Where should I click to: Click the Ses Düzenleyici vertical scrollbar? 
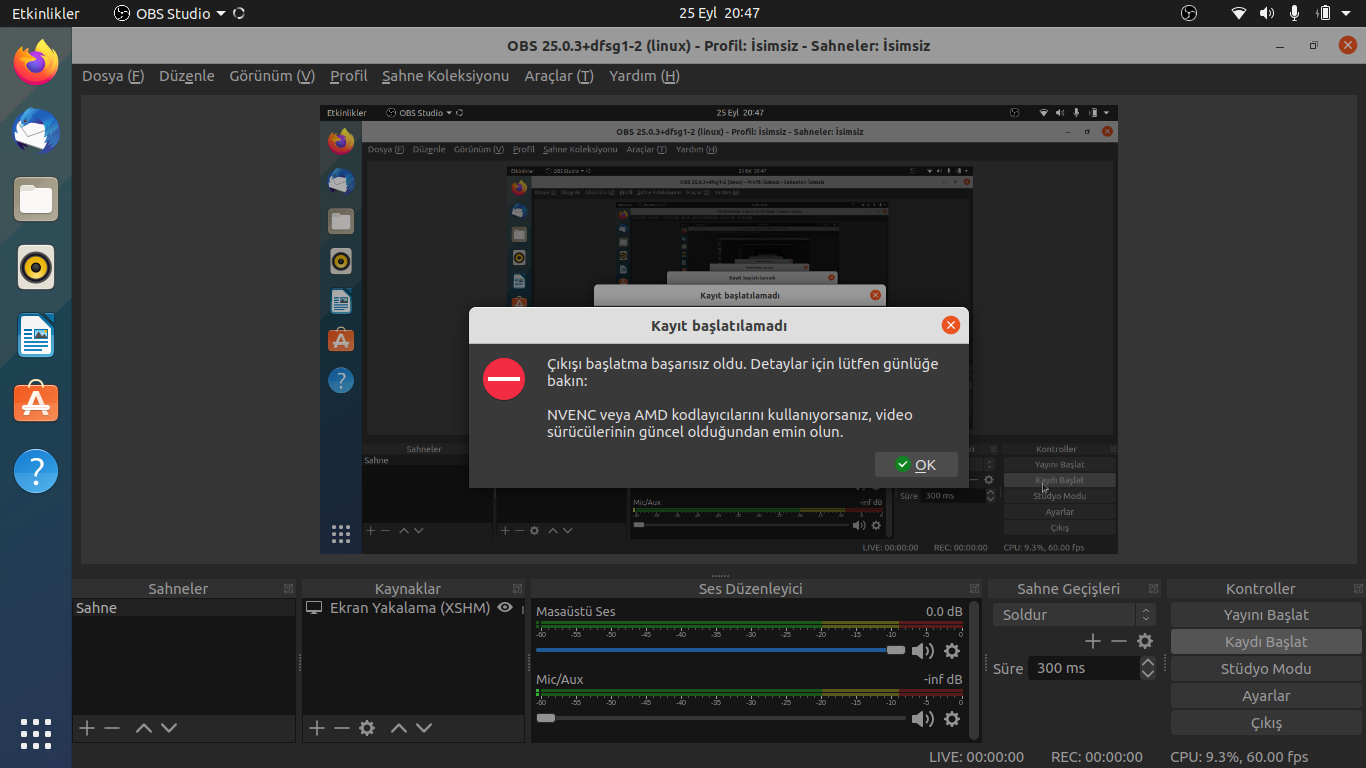pyautogui.click(x=975, y=669)
